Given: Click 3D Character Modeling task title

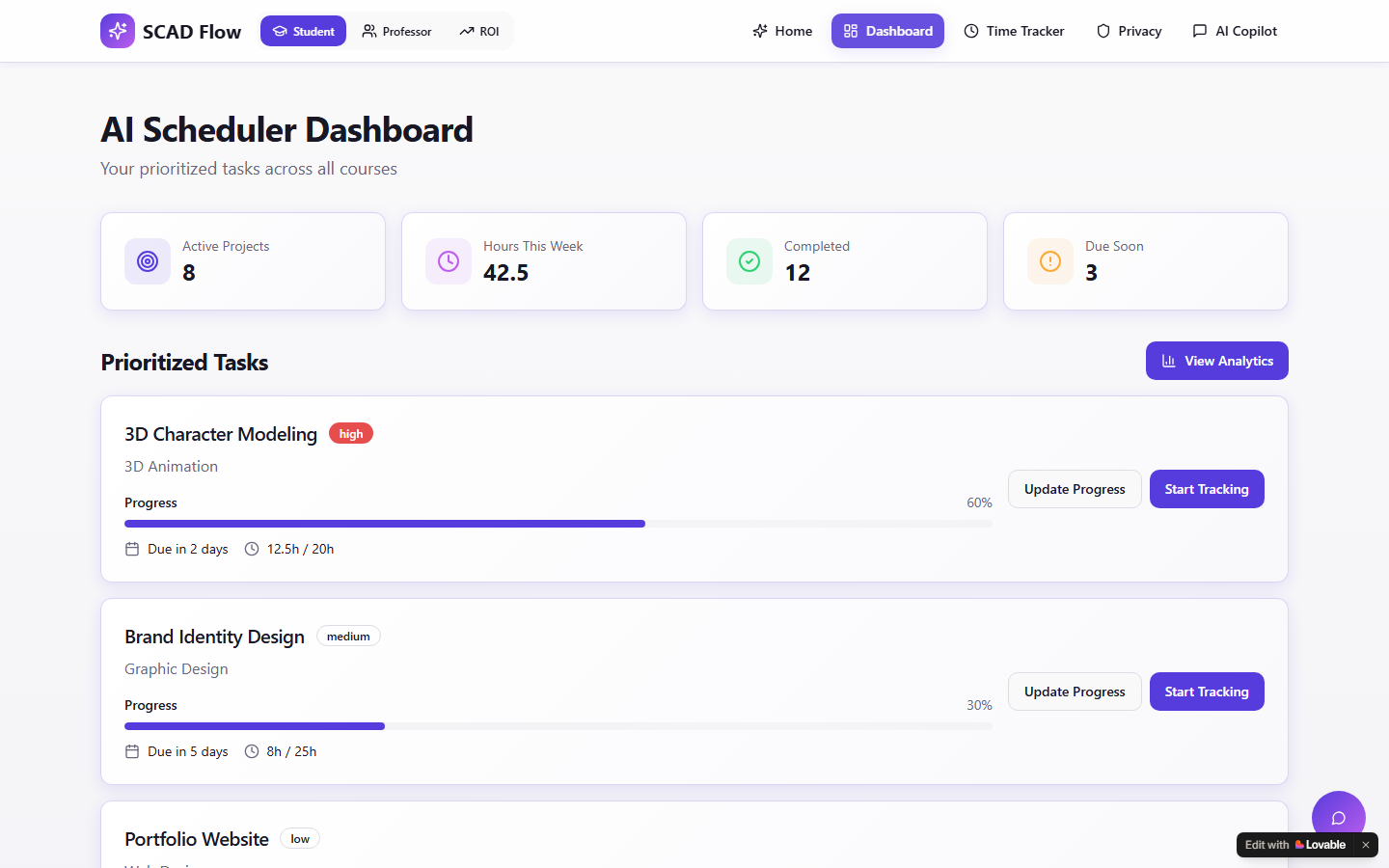Looking at the screenshot, I should [x=221, y=434].
